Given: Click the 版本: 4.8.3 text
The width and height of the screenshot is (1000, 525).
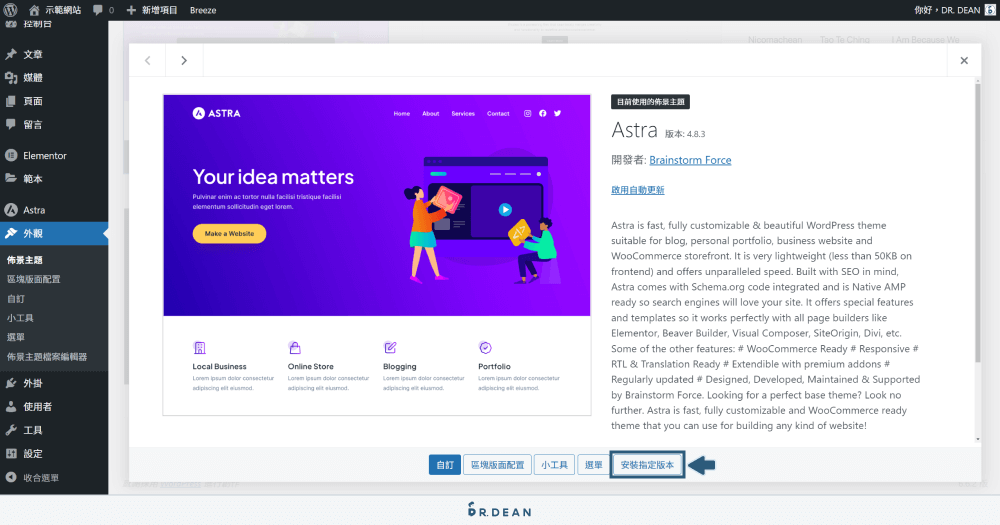Looking at the screenshot, I should 685,134.
